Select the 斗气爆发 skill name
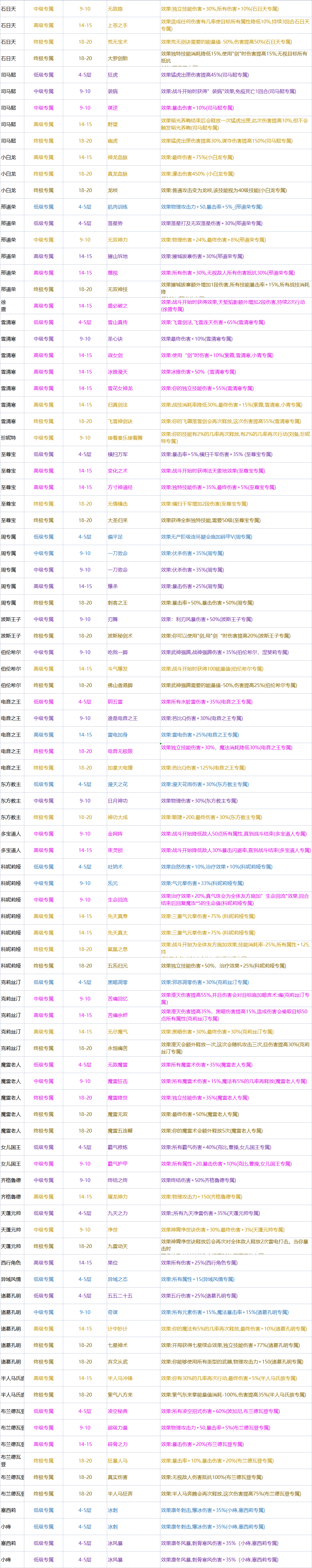The height and width of the screenshot is (1568, 312). 118,668
